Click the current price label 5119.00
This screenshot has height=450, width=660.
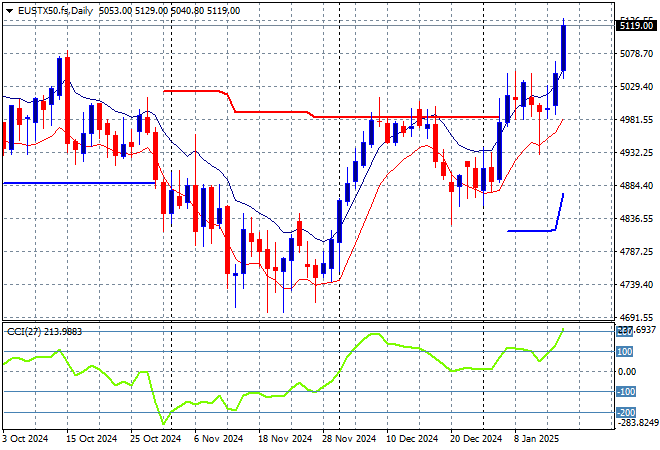click(636, 27)
